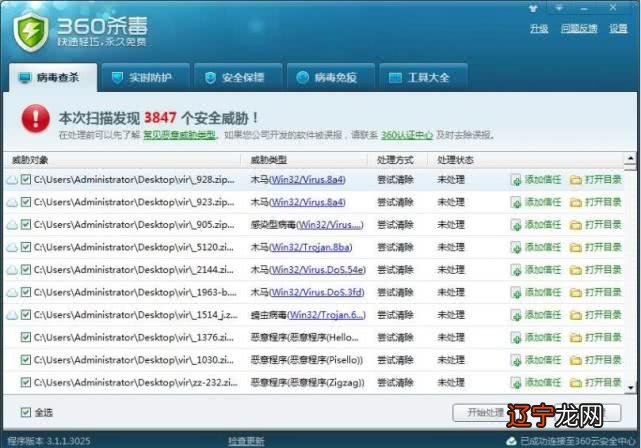Open the 病毒查杀 tab
The width and height of the screenshot is (641, 448).
[x=53, y=77]
